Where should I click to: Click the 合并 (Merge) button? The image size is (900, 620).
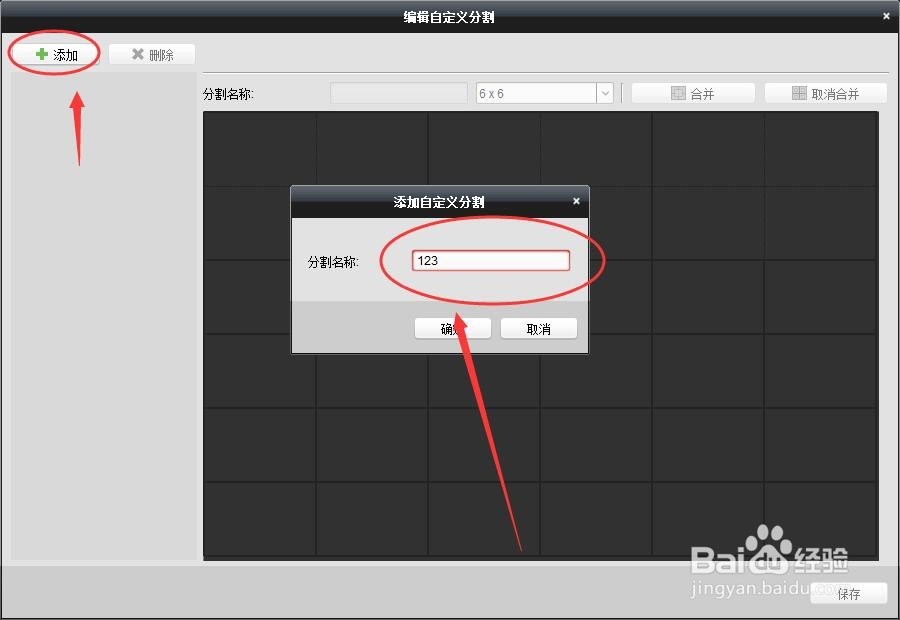point(693,93)
